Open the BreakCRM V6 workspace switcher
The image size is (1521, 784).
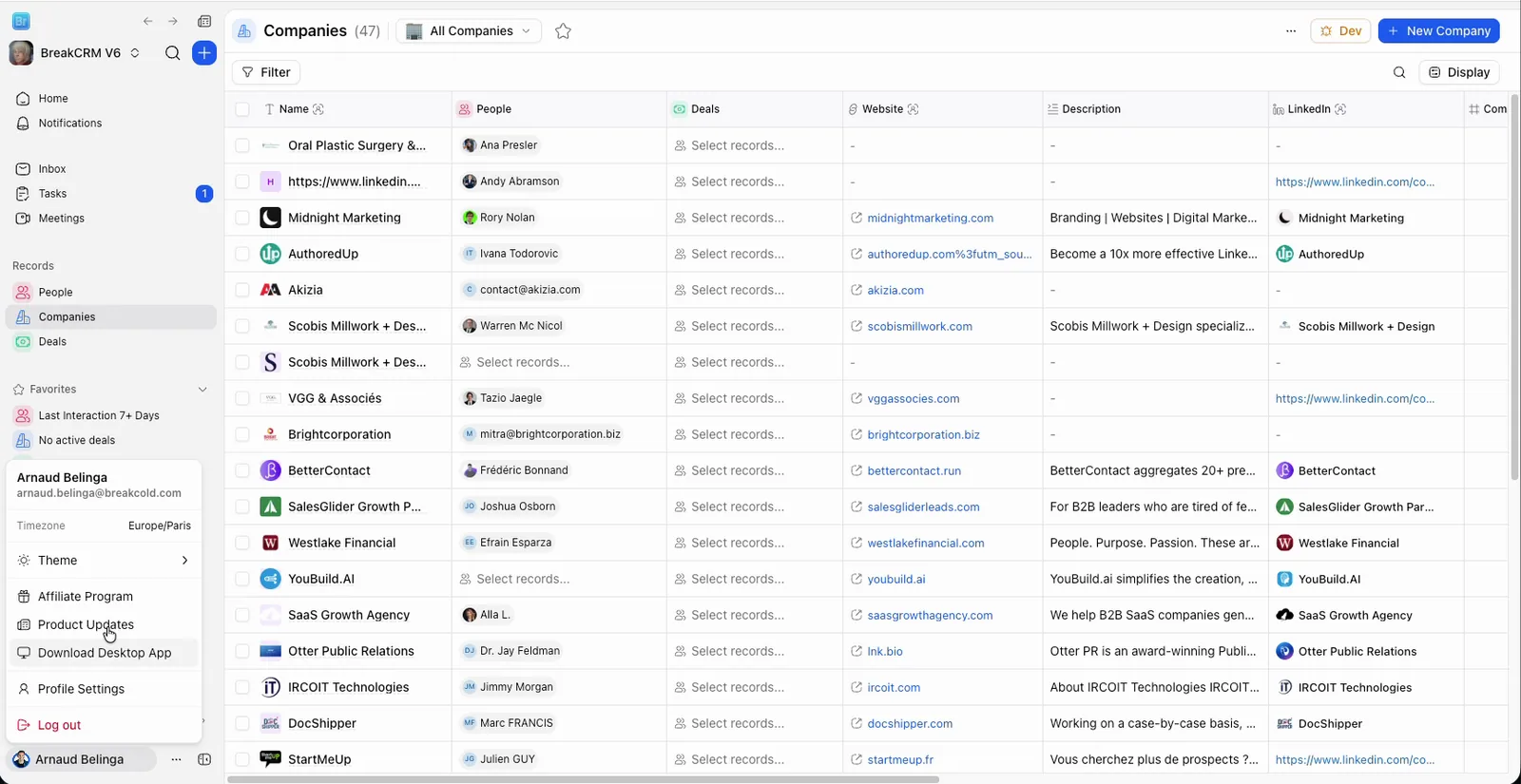click(75, 53)
